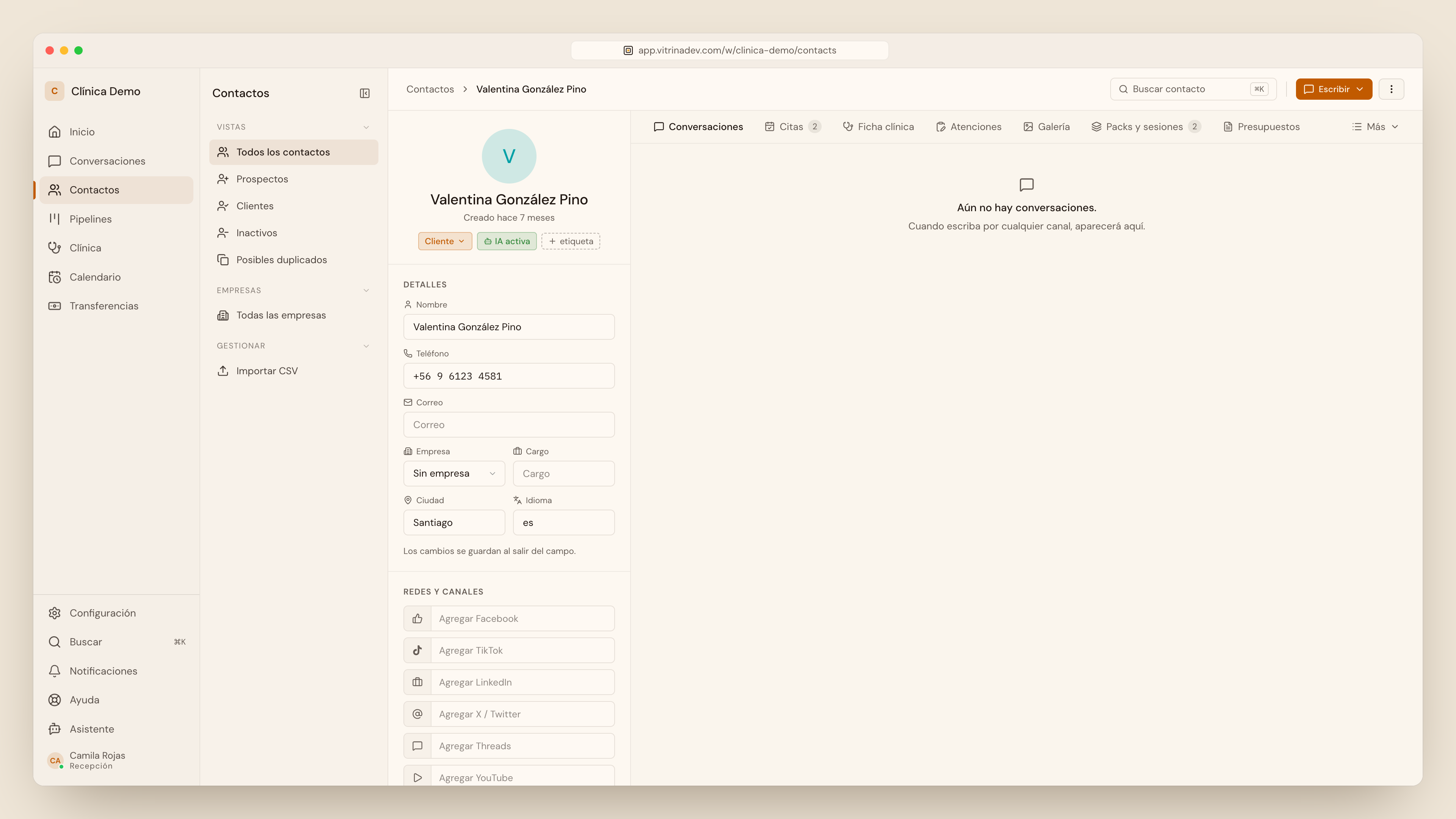Click the Pipelines icon in sidebar

click(54, 219)
